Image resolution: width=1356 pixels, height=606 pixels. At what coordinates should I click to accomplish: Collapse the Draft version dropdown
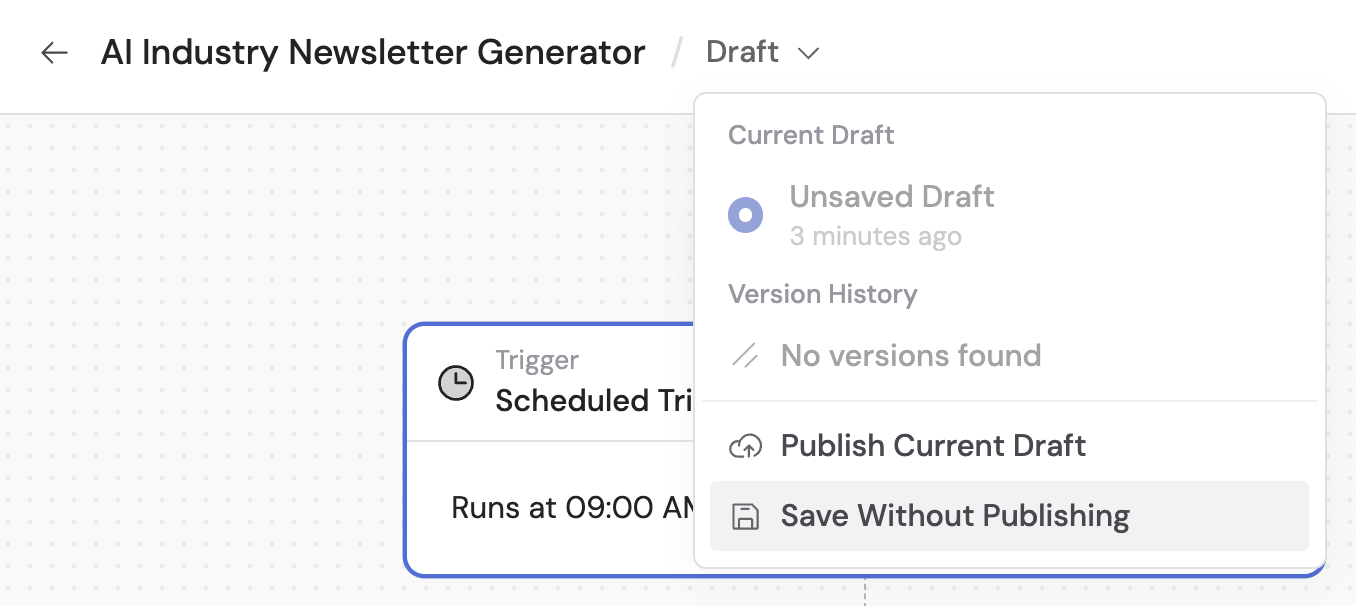coord(763,51)
